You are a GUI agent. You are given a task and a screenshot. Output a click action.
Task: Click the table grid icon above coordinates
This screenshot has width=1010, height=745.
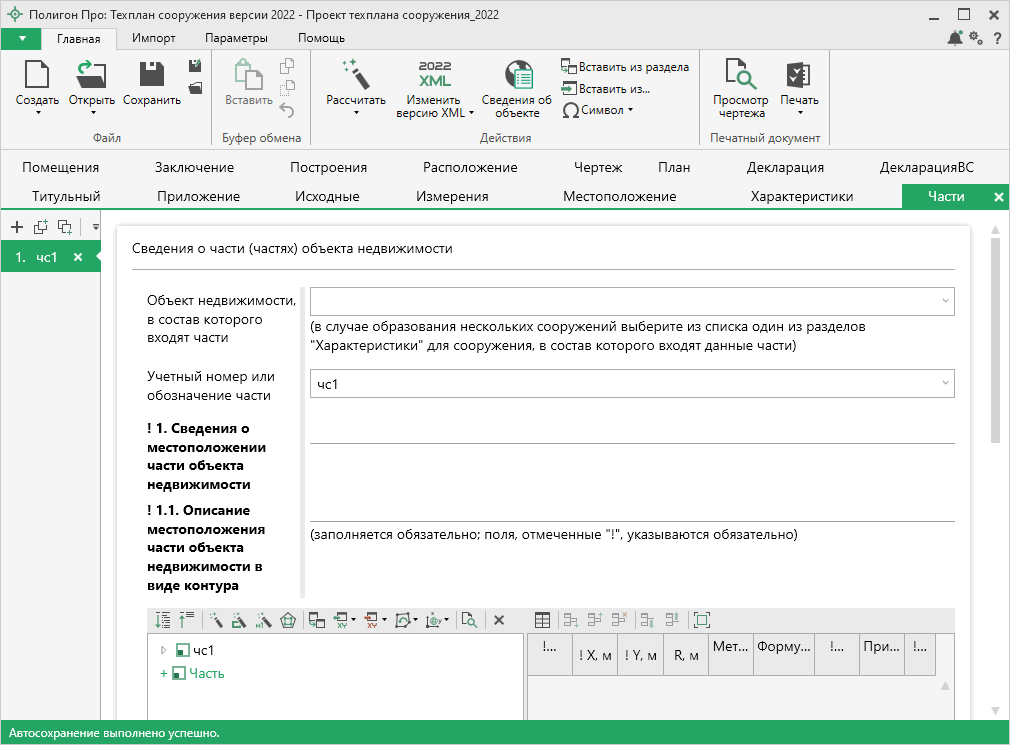(x=542, y=620)
